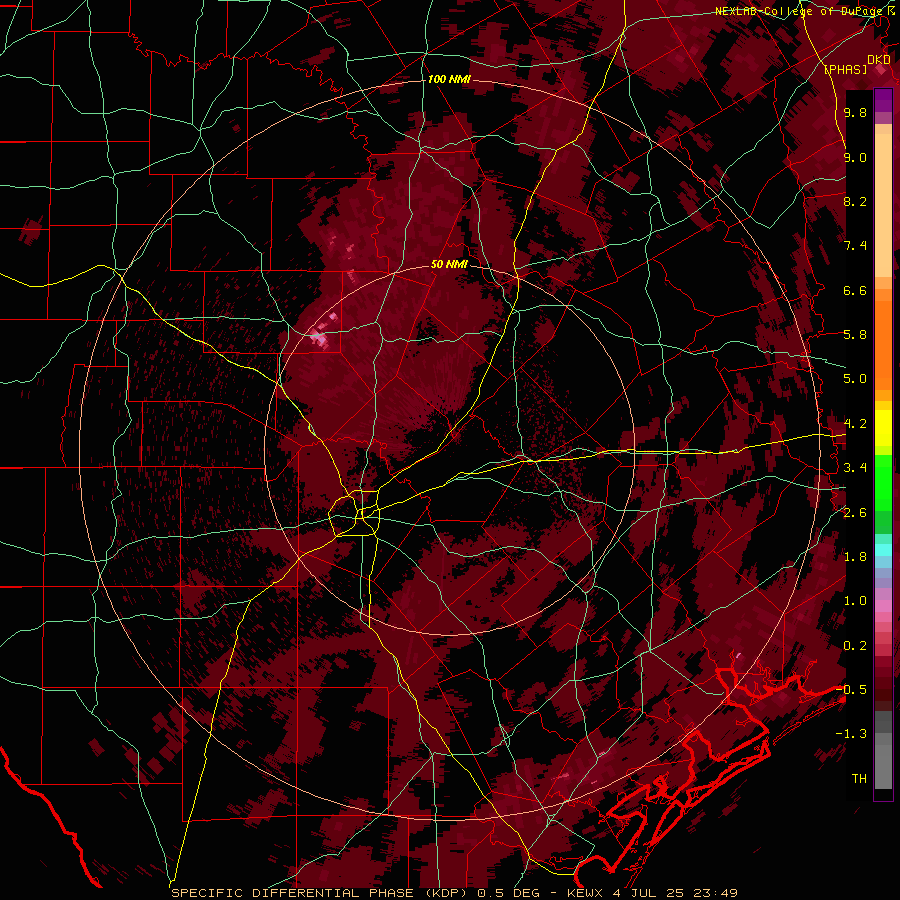This screenshot has height=900, width=900.
Task: Click the 7.4 scale value
Action: pos(855,246)
